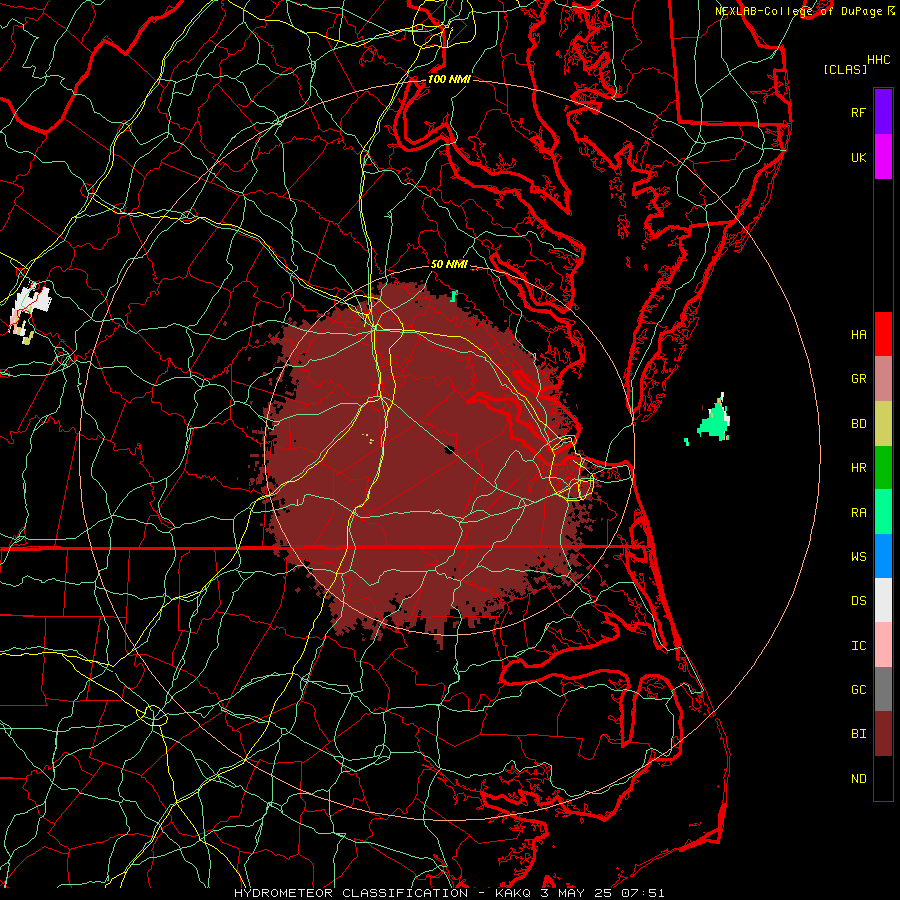Image resolution: width=900 pixels, height=900 pixels.
Task: Pick the RA light green legend swatch
Action: coord(883,511)
